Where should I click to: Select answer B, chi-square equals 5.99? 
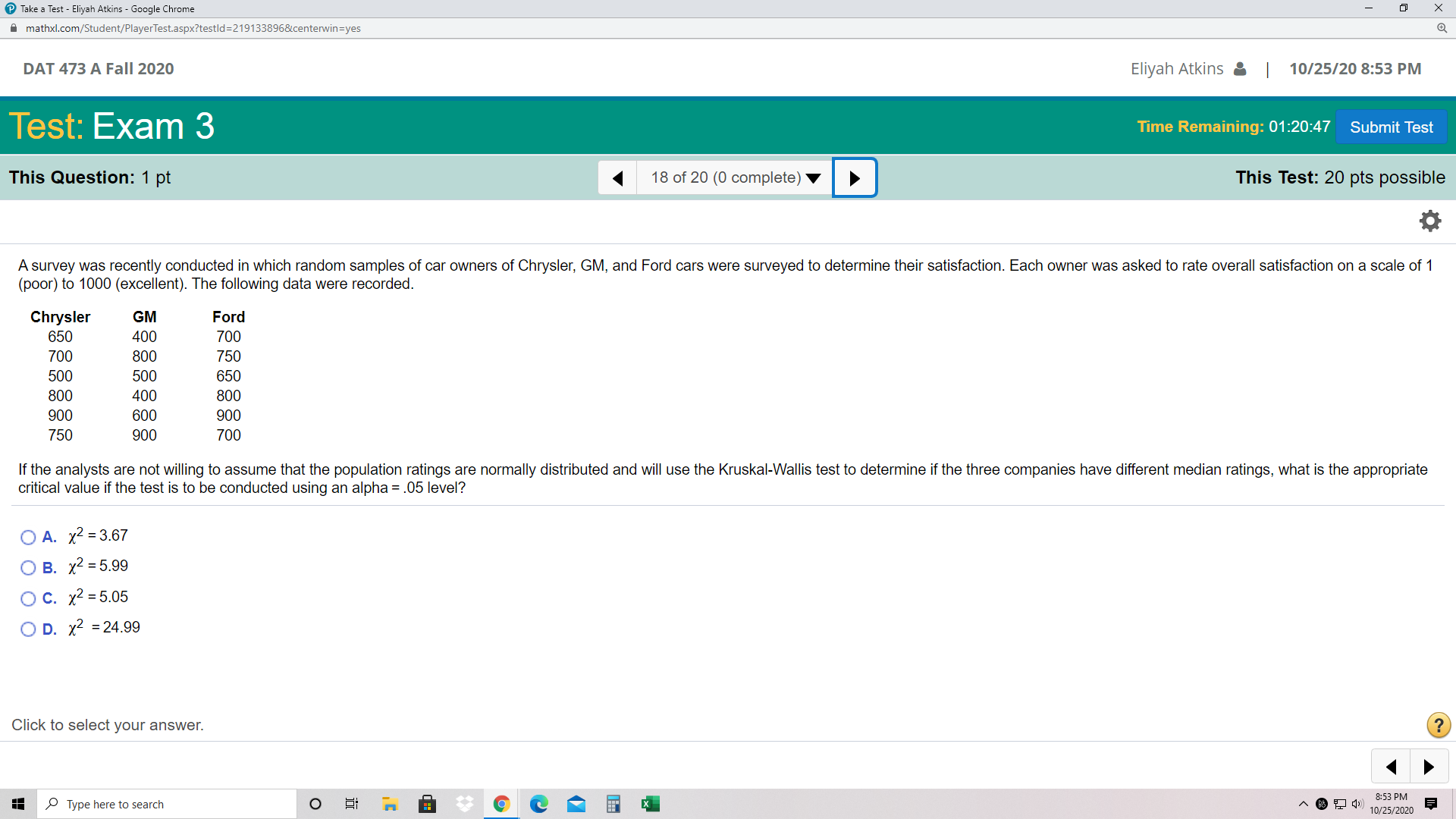click(x=28, y=568)
